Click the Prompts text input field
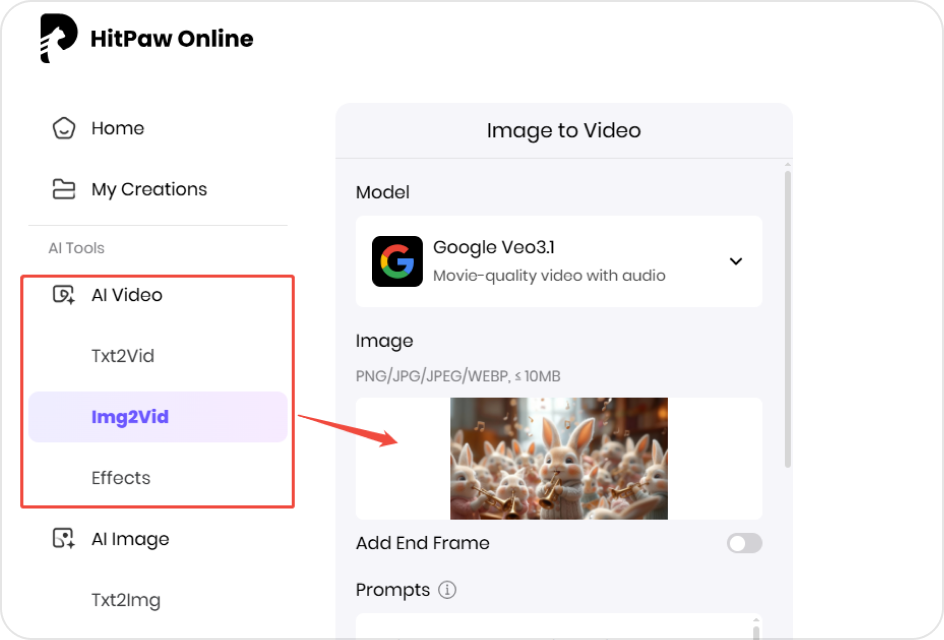The image size is (944, 640). point(558,630)
